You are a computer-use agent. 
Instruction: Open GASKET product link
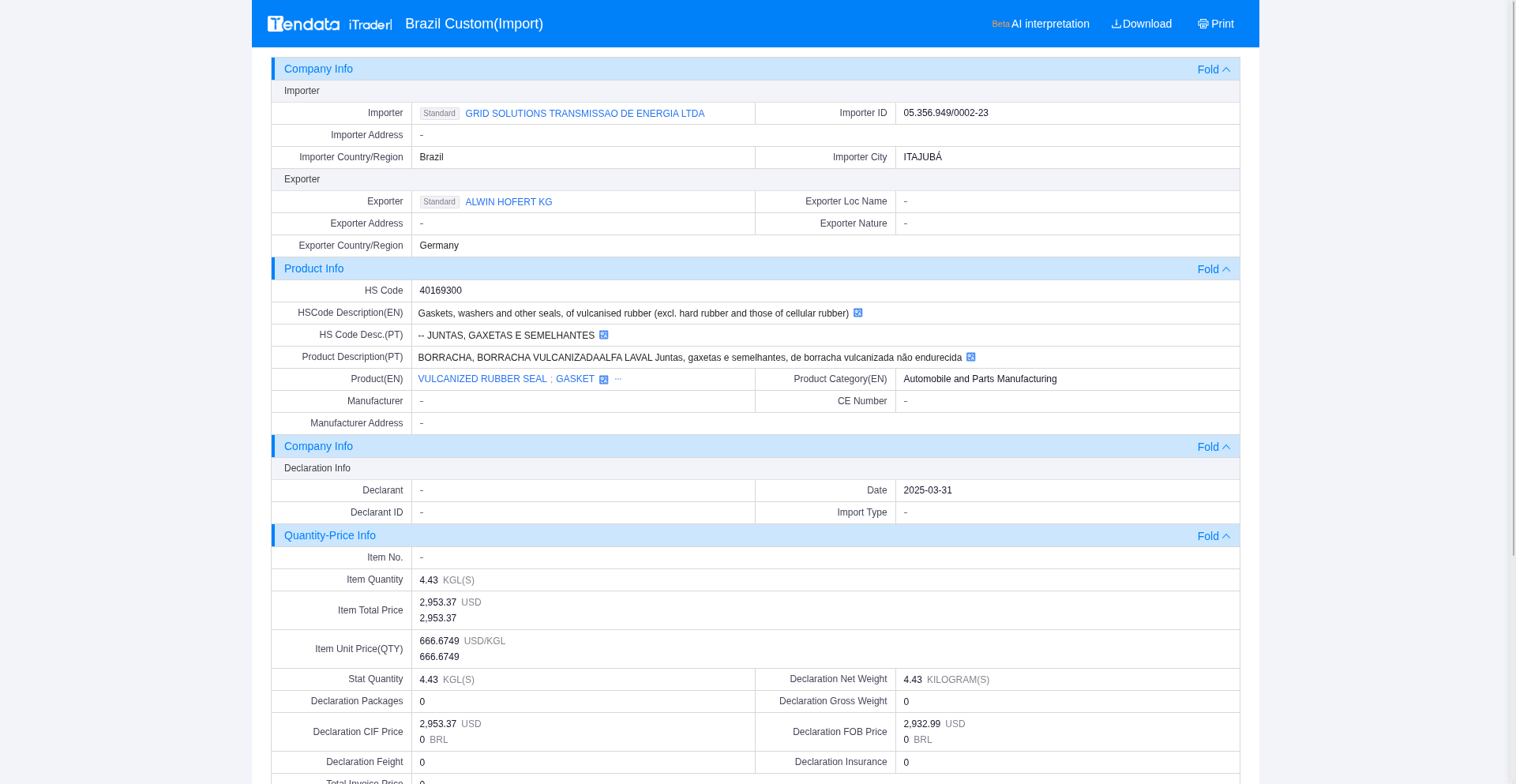[x=575, y=379]
